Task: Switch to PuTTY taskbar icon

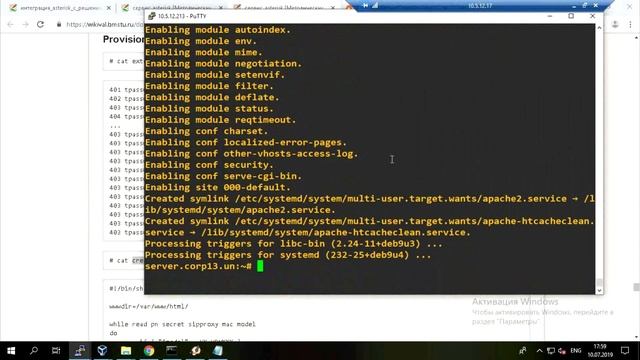Action: [80, 351]
